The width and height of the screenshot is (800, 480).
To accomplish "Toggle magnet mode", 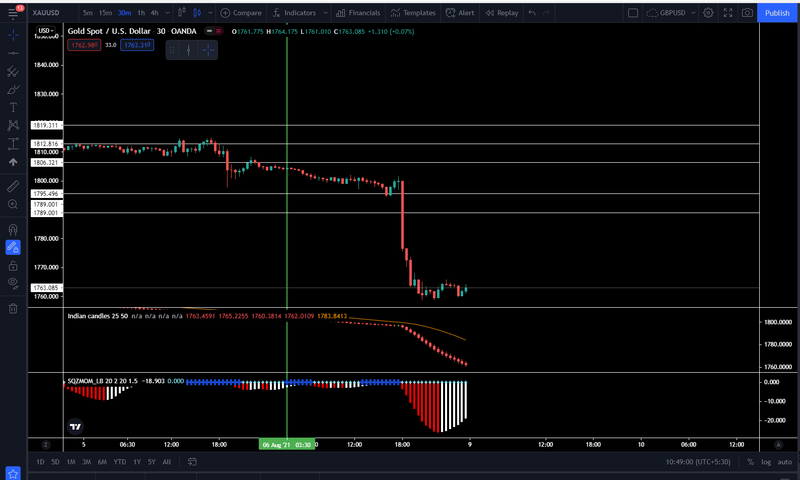I will click(x=13, y=230).
